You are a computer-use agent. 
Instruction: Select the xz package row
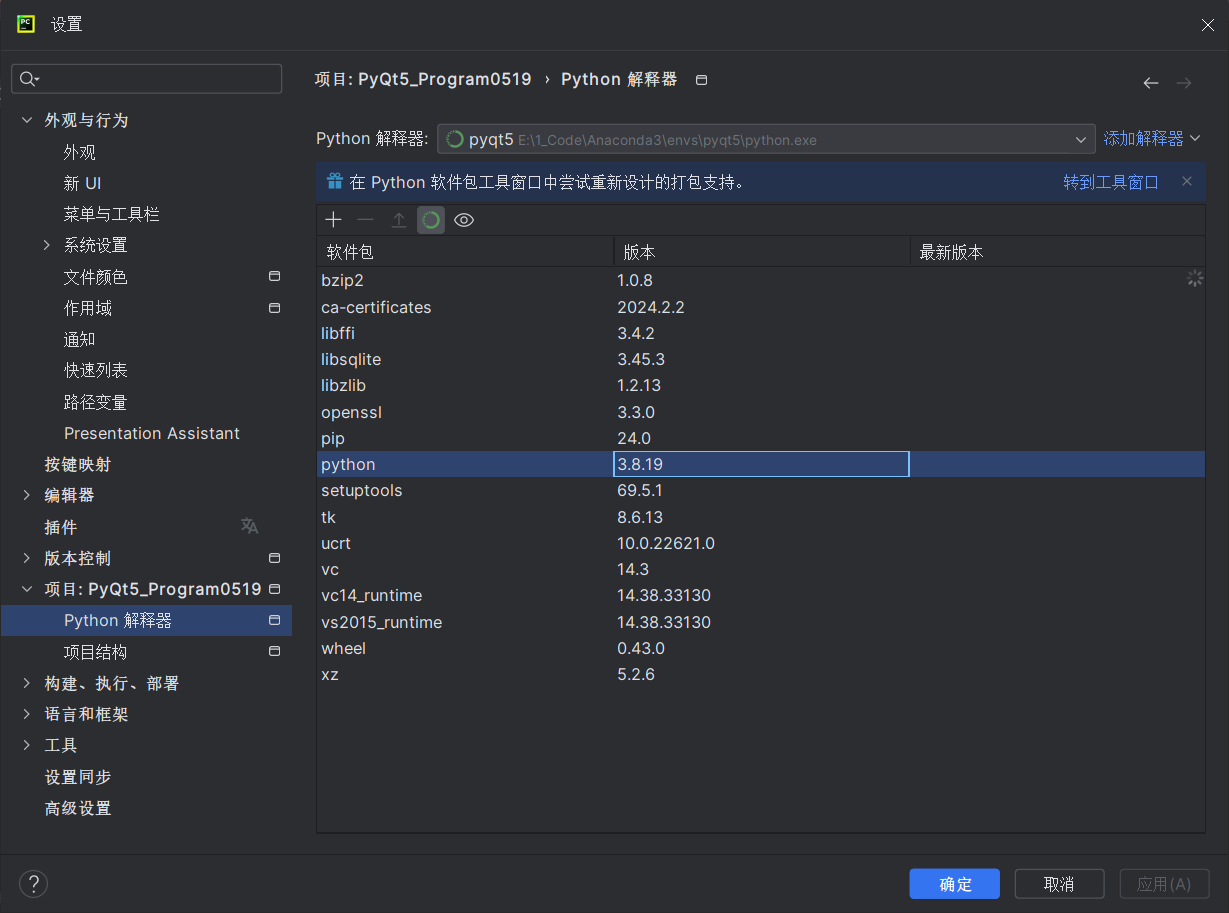pyautogui.click(x=761, y=674)
